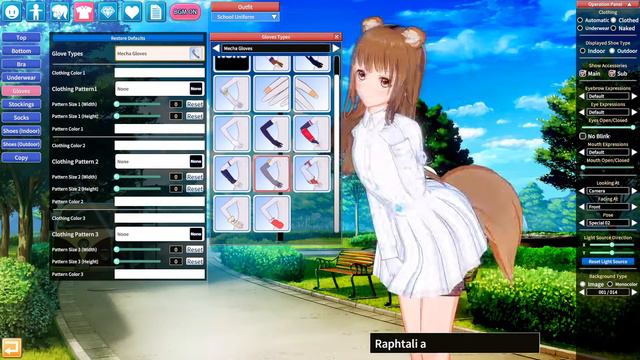Toggle Sub accessories visibility

612,73
